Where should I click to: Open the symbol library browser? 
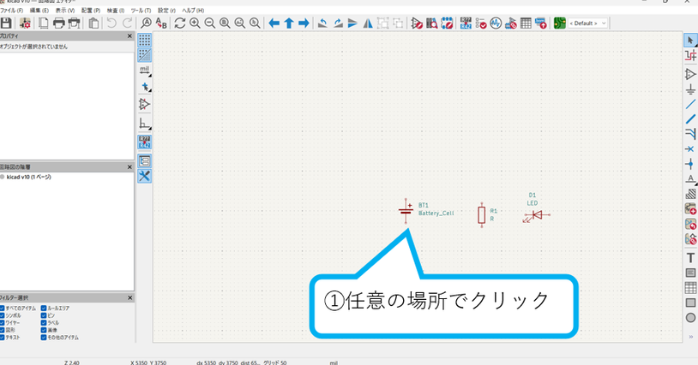pyautogui.click(x=431, y=23)
